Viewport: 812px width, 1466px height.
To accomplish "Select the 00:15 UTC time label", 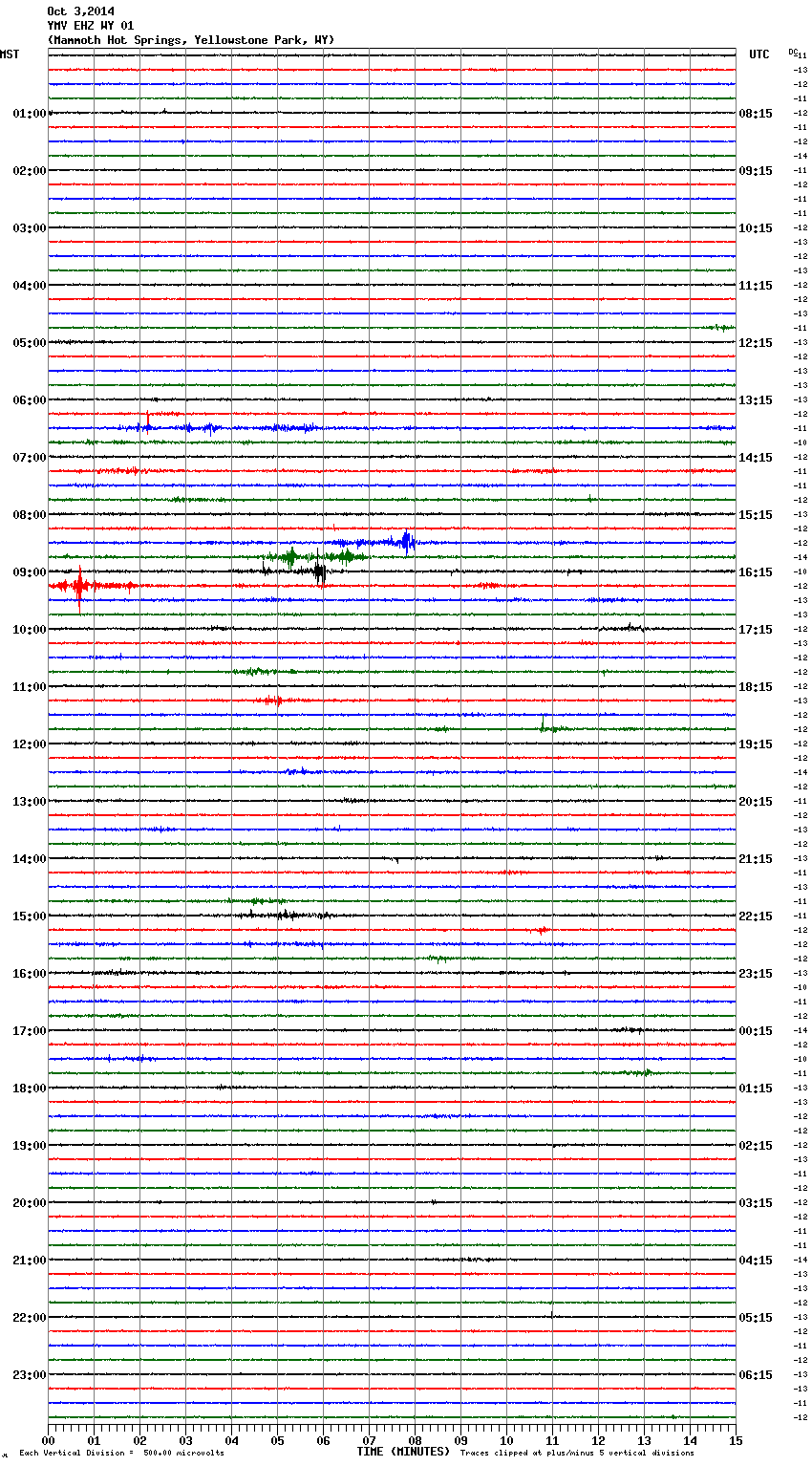I will coord(756,1031).
